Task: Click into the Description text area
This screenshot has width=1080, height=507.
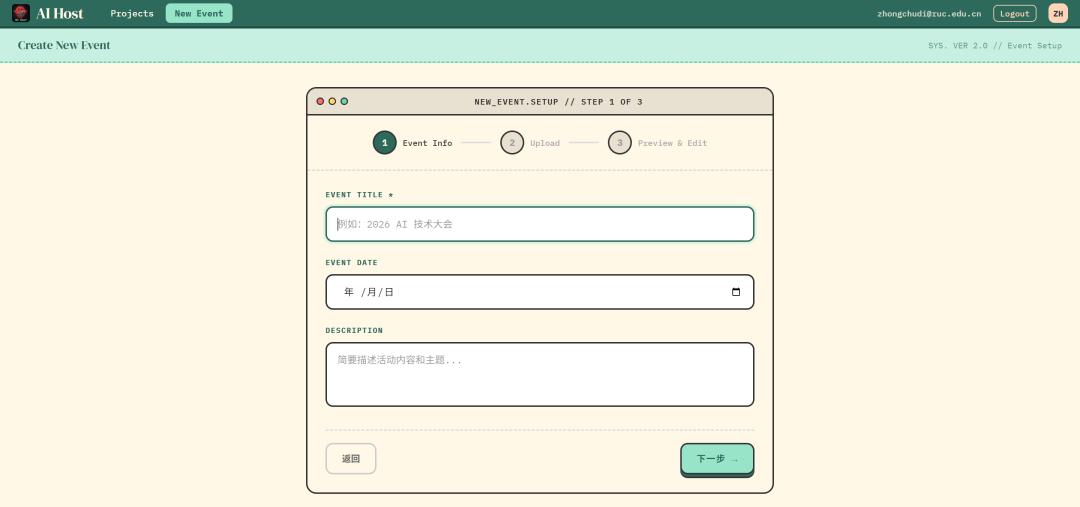Action: click(540, 374)
